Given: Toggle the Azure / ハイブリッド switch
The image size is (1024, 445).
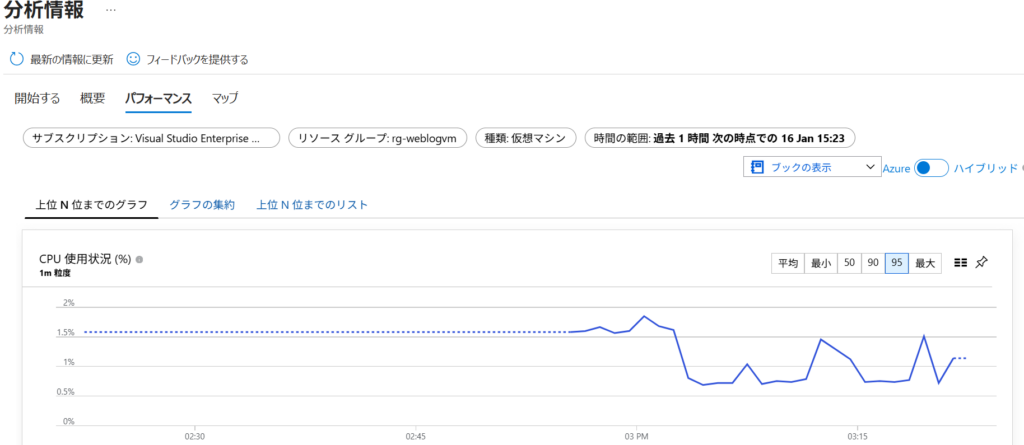Looking at the screenshot, I should (930, 168).
